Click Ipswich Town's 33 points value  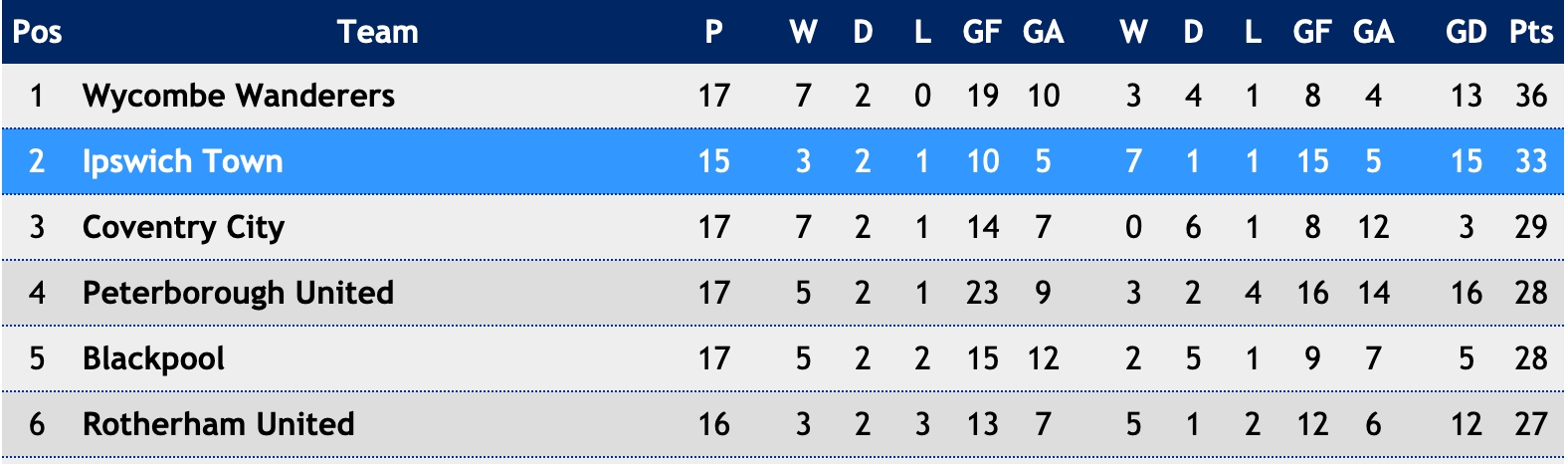pyautogui.click(x=1531, y=161)
